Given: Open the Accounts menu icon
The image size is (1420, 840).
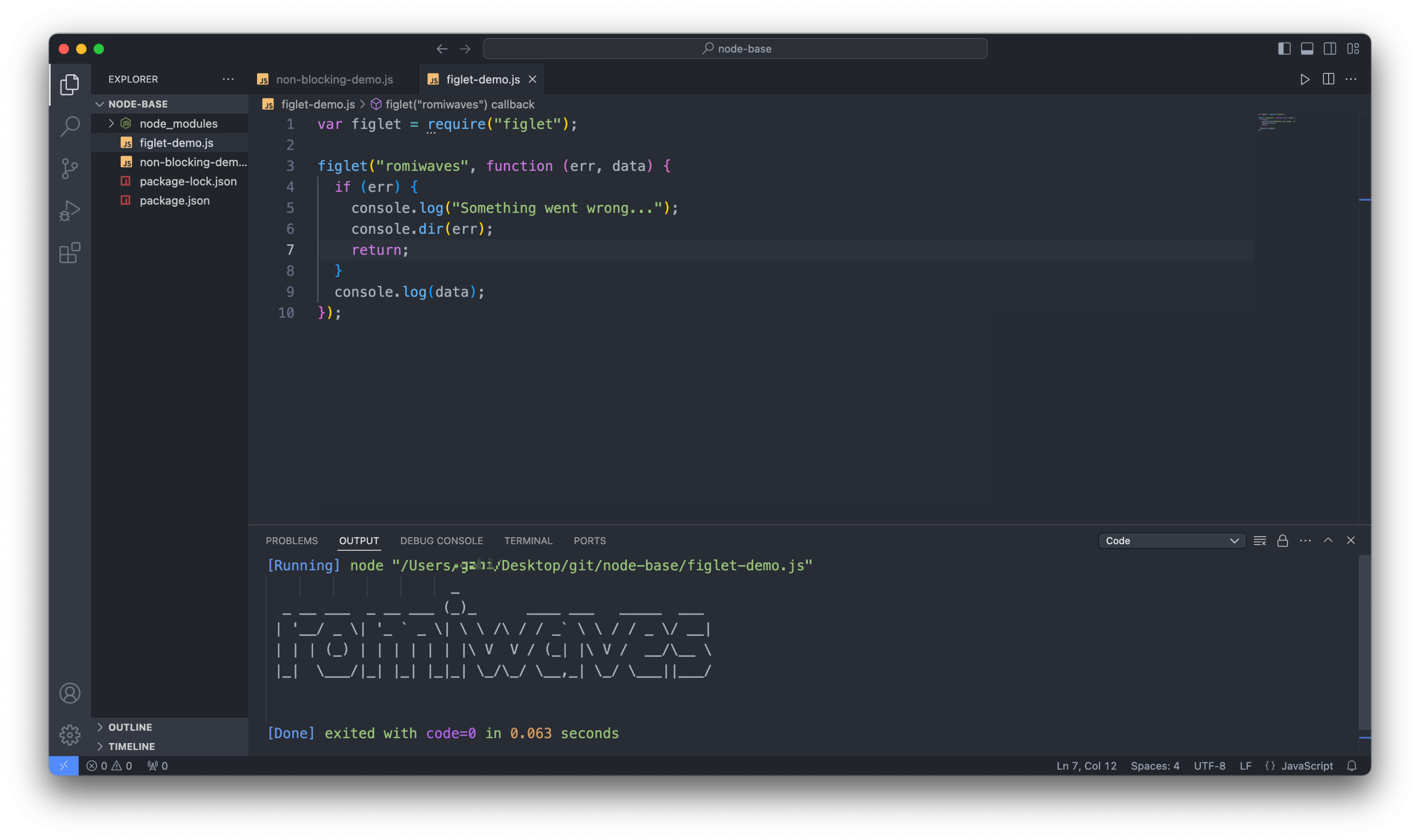Looking at the screenshot, I should (x=70, y=693).
